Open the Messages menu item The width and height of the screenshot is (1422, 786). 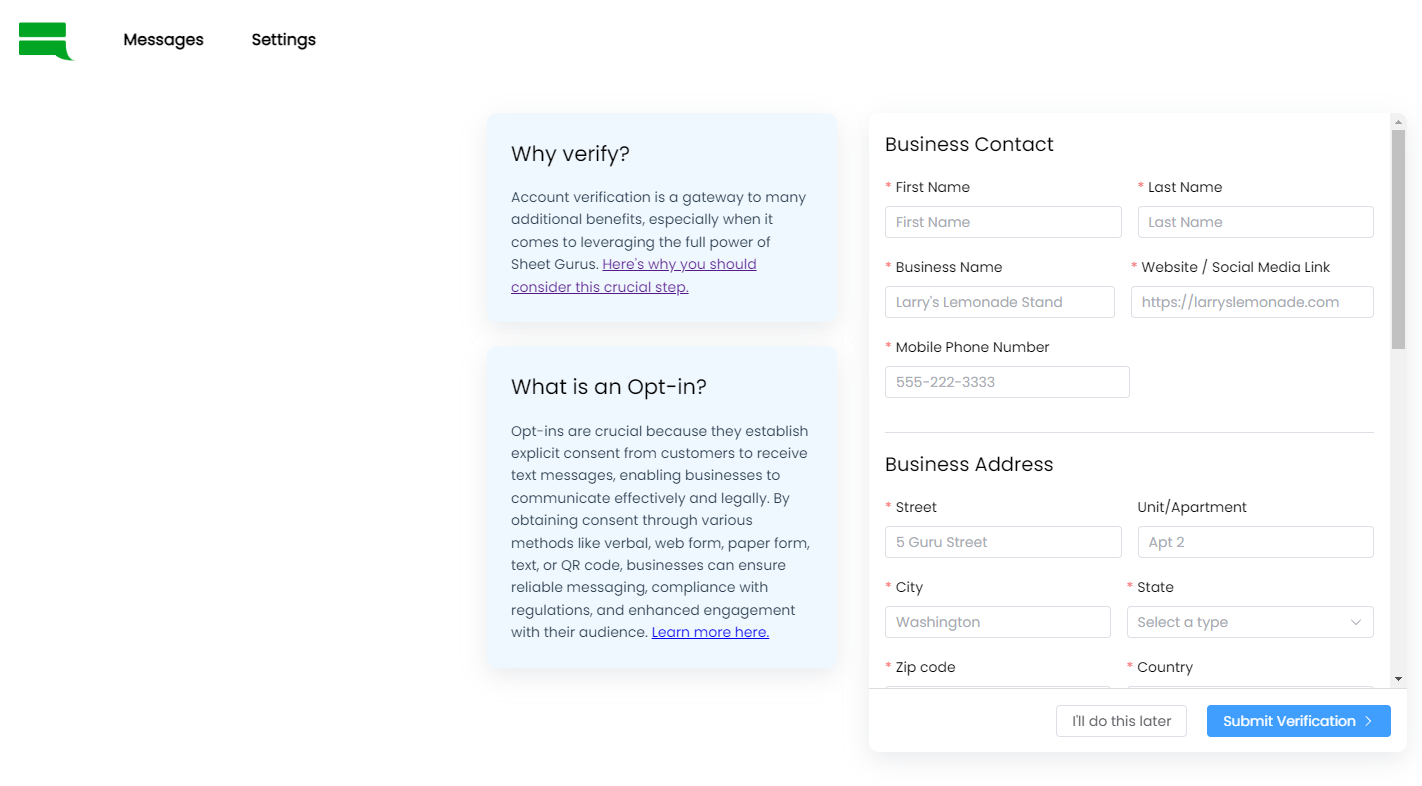[163, 40]
